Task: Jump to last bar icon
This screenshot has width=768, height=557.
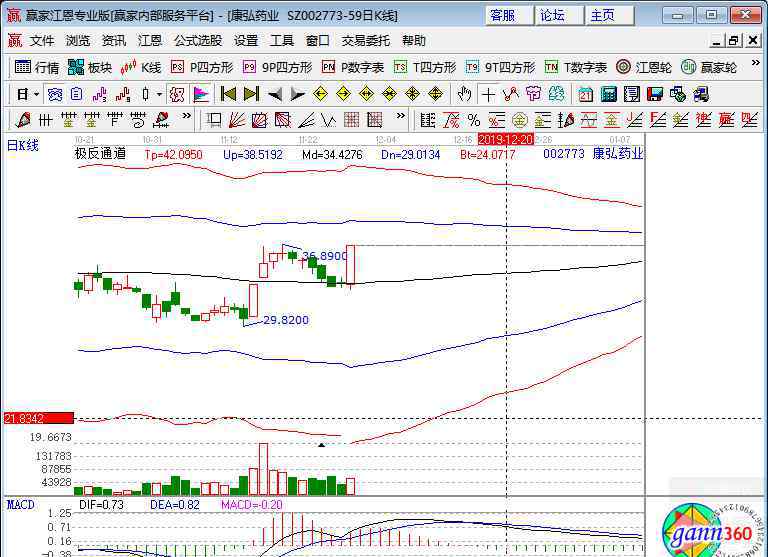Action: (x=251, y=94)
